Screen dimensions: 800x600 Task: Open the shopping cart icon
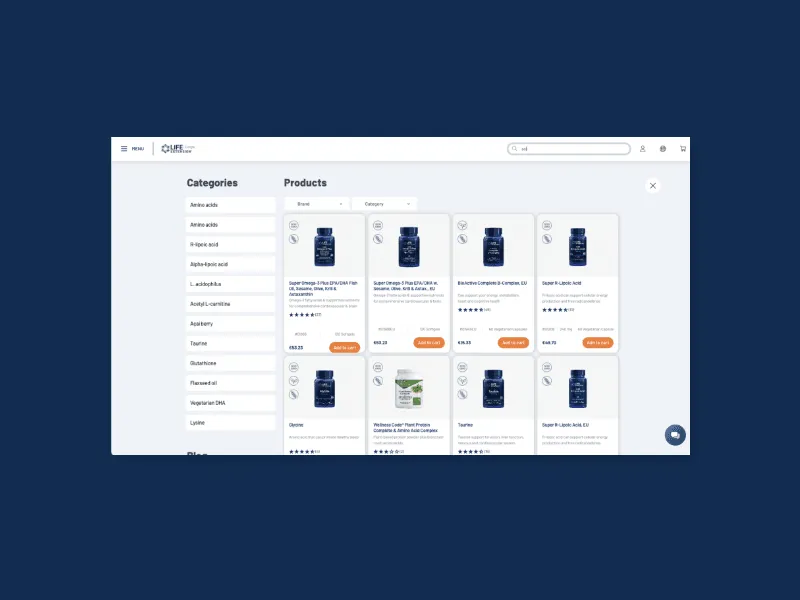(x=683, y=148)
